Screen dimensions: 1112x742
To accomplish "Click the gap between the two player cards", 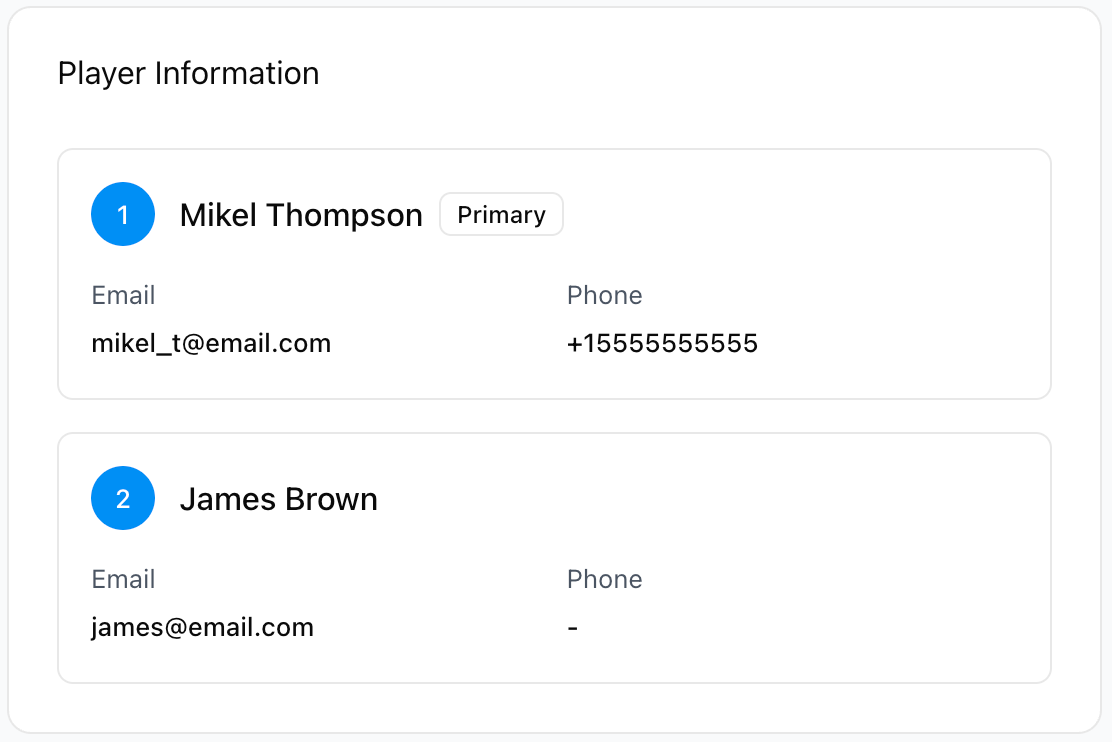I will click(x=555, y=416).
